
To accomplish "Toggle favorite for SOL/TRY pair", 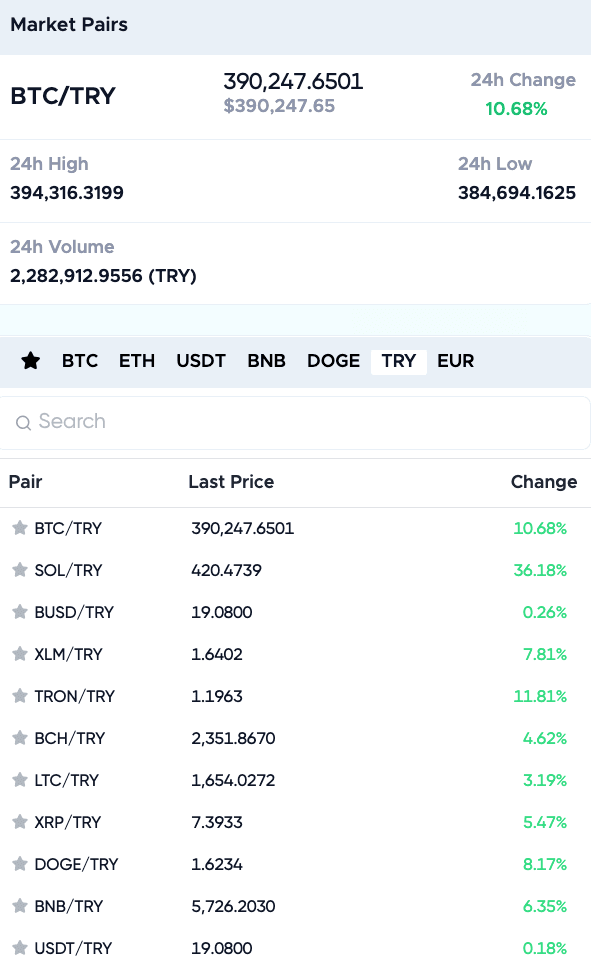I will pos(20,570).
